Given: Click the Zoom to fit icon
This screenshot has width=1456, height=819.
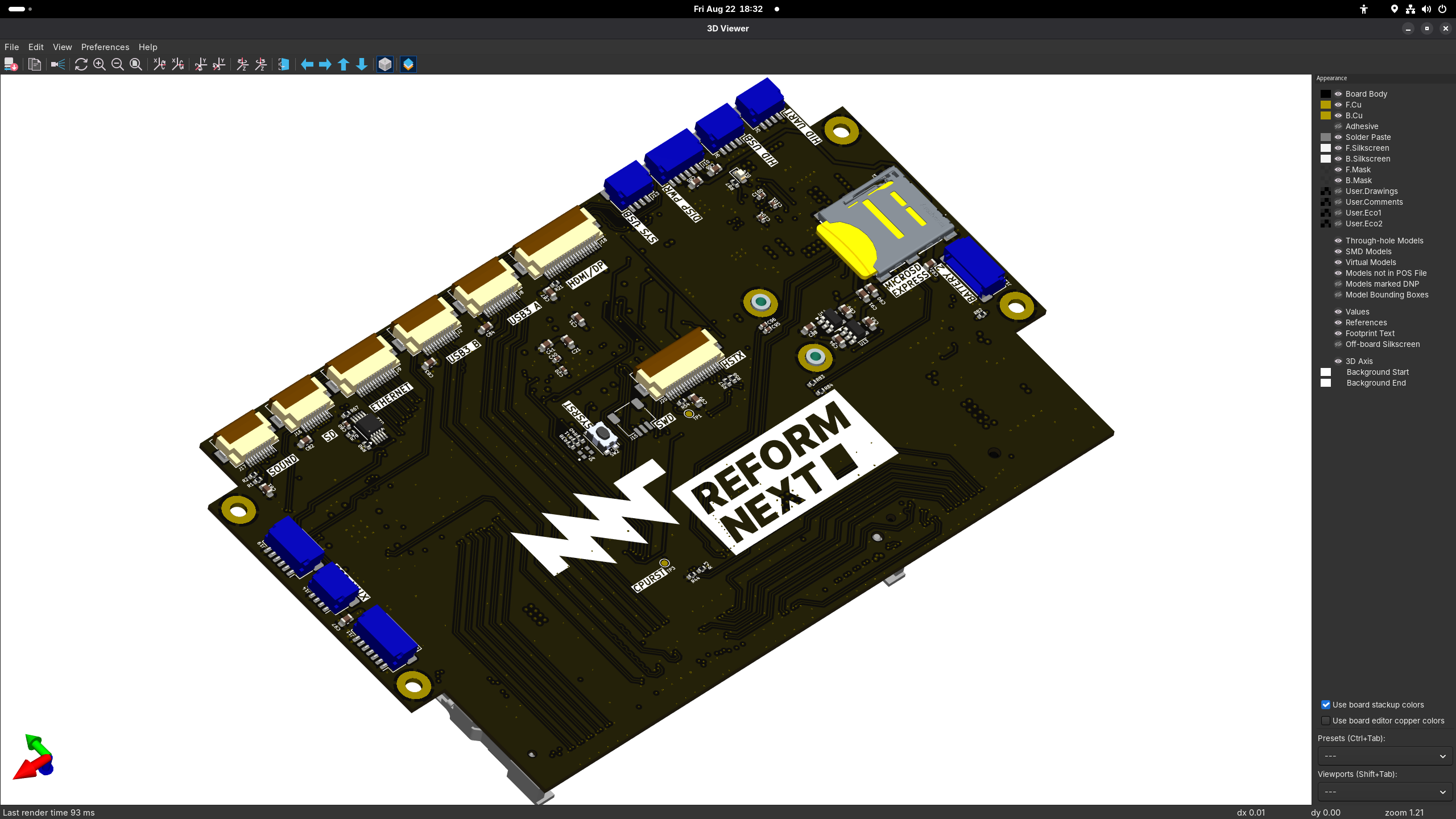Looking at the screenshot, I should [136, 64].
